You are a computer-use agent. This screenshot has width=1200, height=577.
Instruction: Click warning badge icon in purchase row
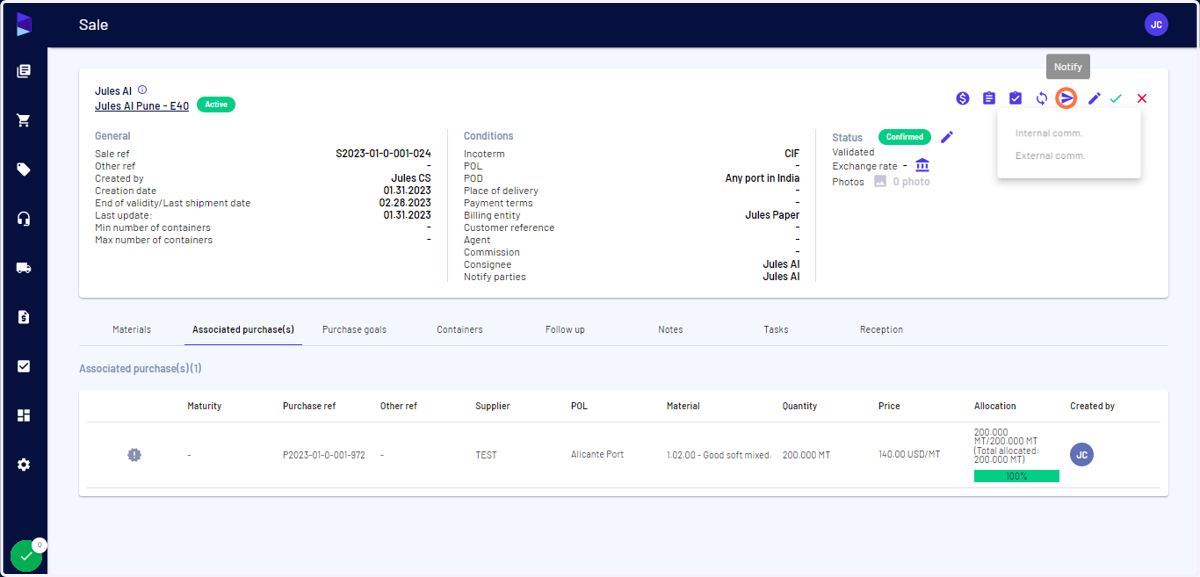pyautogui.click(x=134, y=455)
